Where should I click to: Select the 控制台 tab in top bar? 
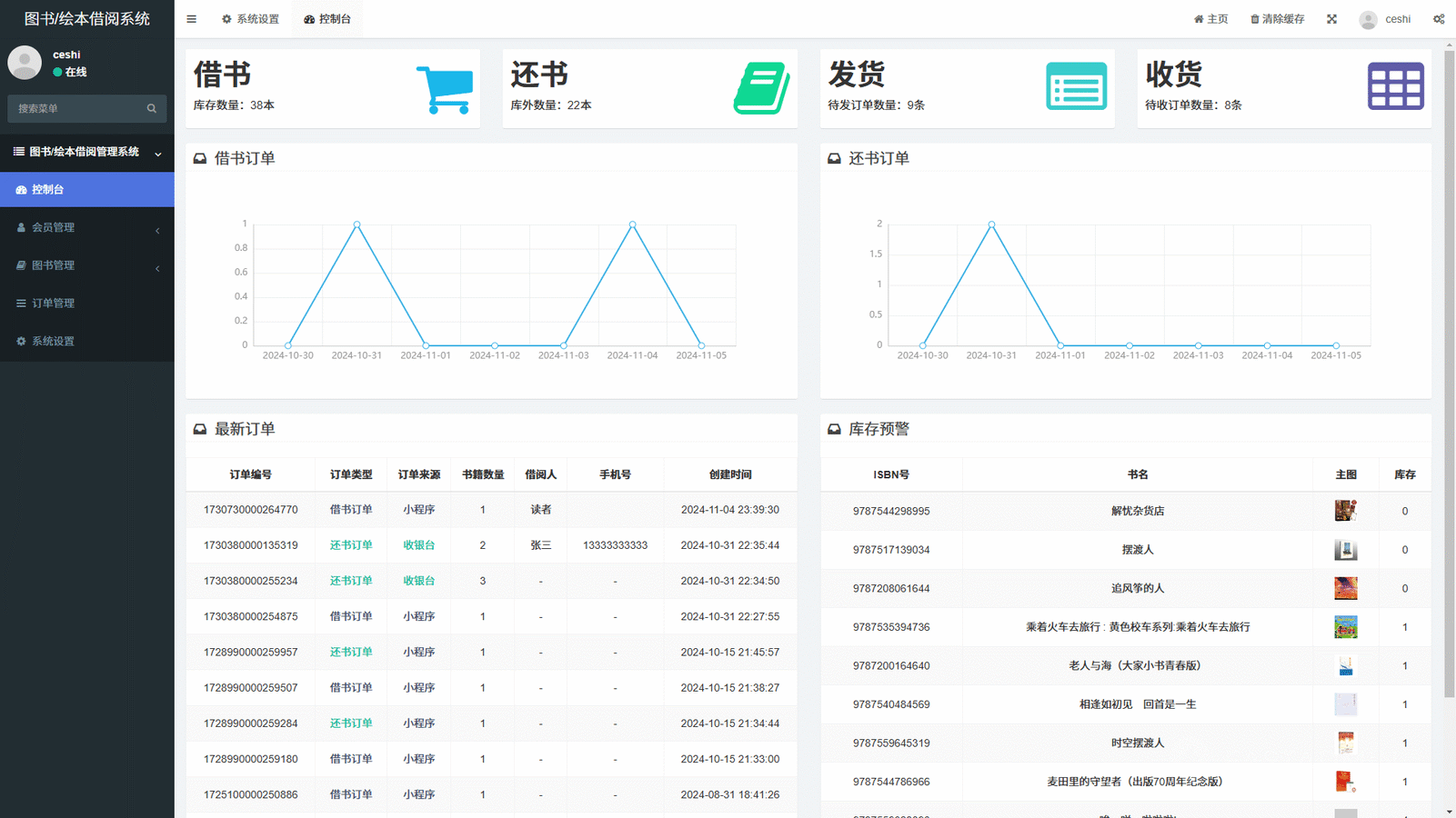coord(327,19)
